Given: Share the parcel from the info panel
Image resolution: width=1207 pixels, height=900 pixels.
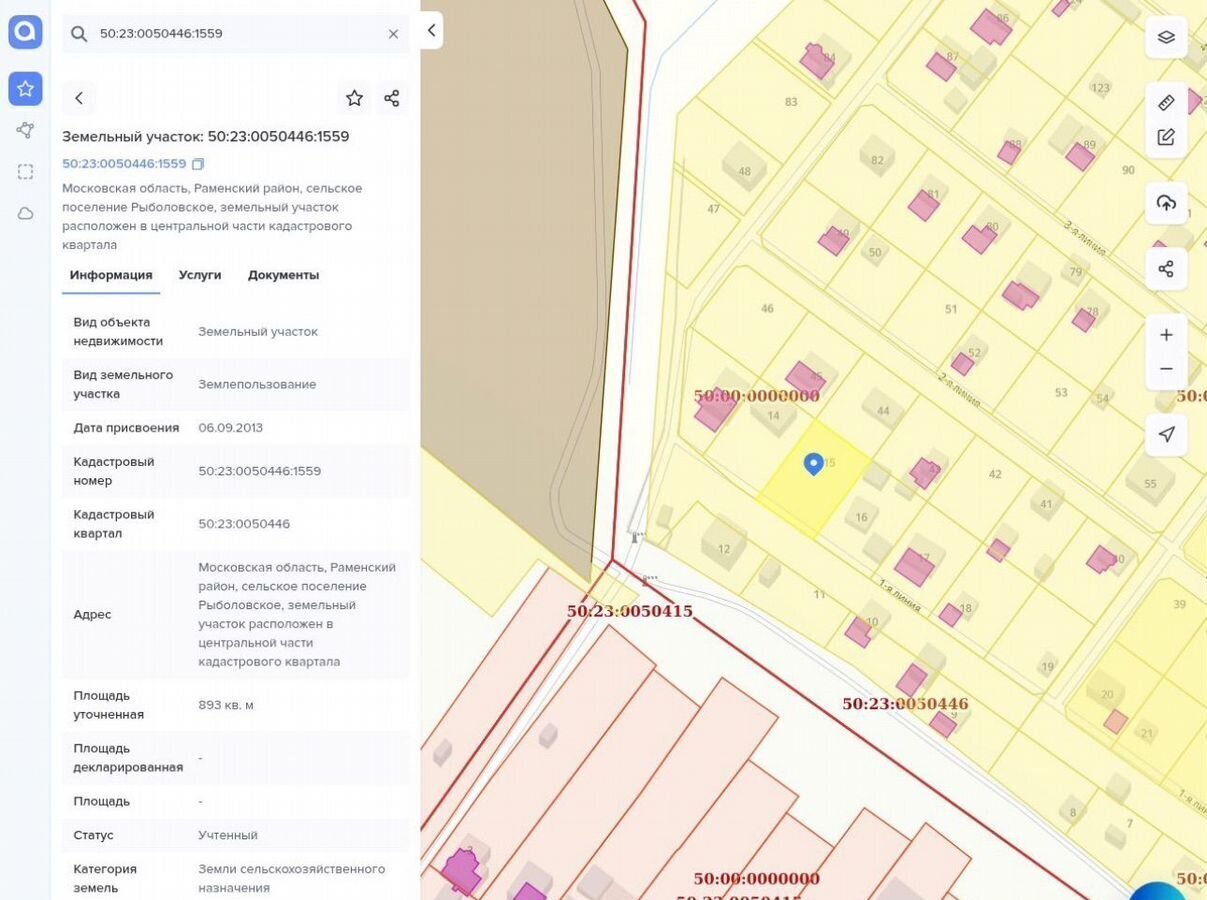Looking at the screenshot, I should 392,98.
